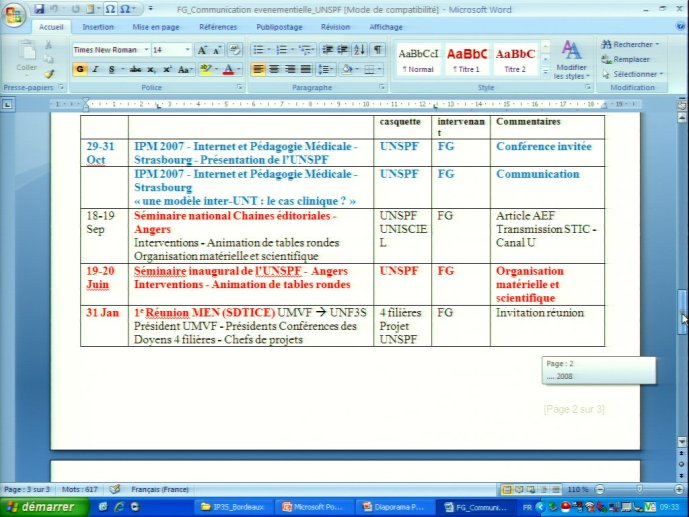The width and height of the screenshot is (689, 517).
Task: Copy the selection in Presse-papiers group
Action: point(48,59)
